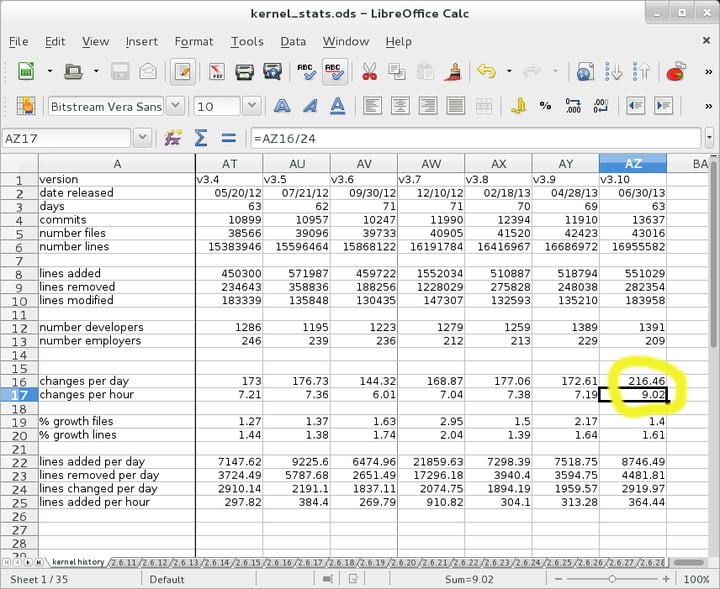Toggle bold formatting
The height and width of the screenshot is (589, 720).
pos(282,106)
